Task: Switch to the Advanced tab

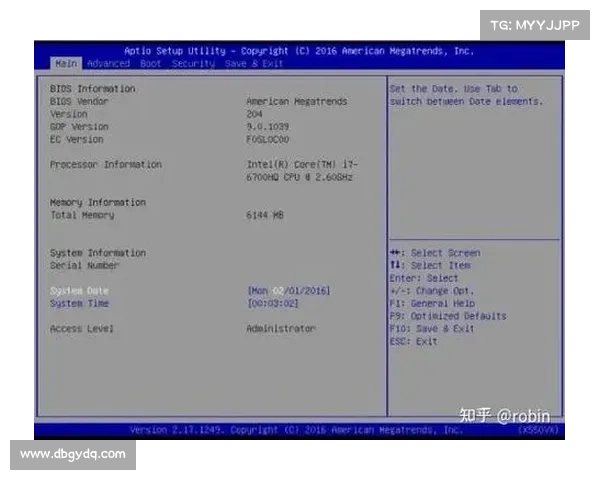Action: [108, 63]
